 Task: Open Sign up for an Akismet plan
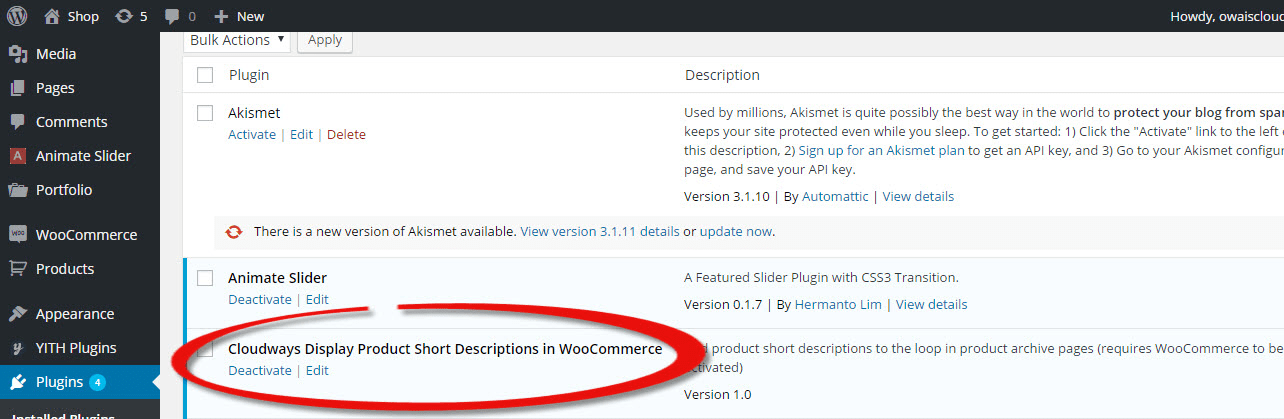[881, 151]
